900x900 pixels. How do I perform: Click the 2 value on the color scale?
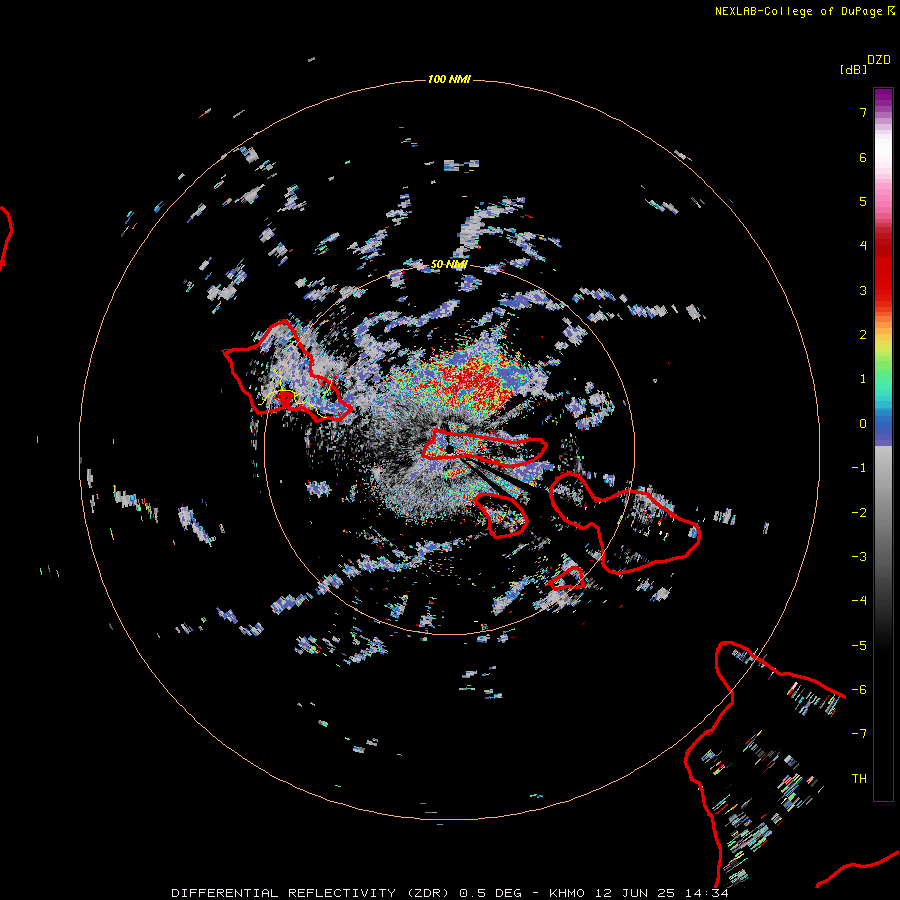(863, 335)
